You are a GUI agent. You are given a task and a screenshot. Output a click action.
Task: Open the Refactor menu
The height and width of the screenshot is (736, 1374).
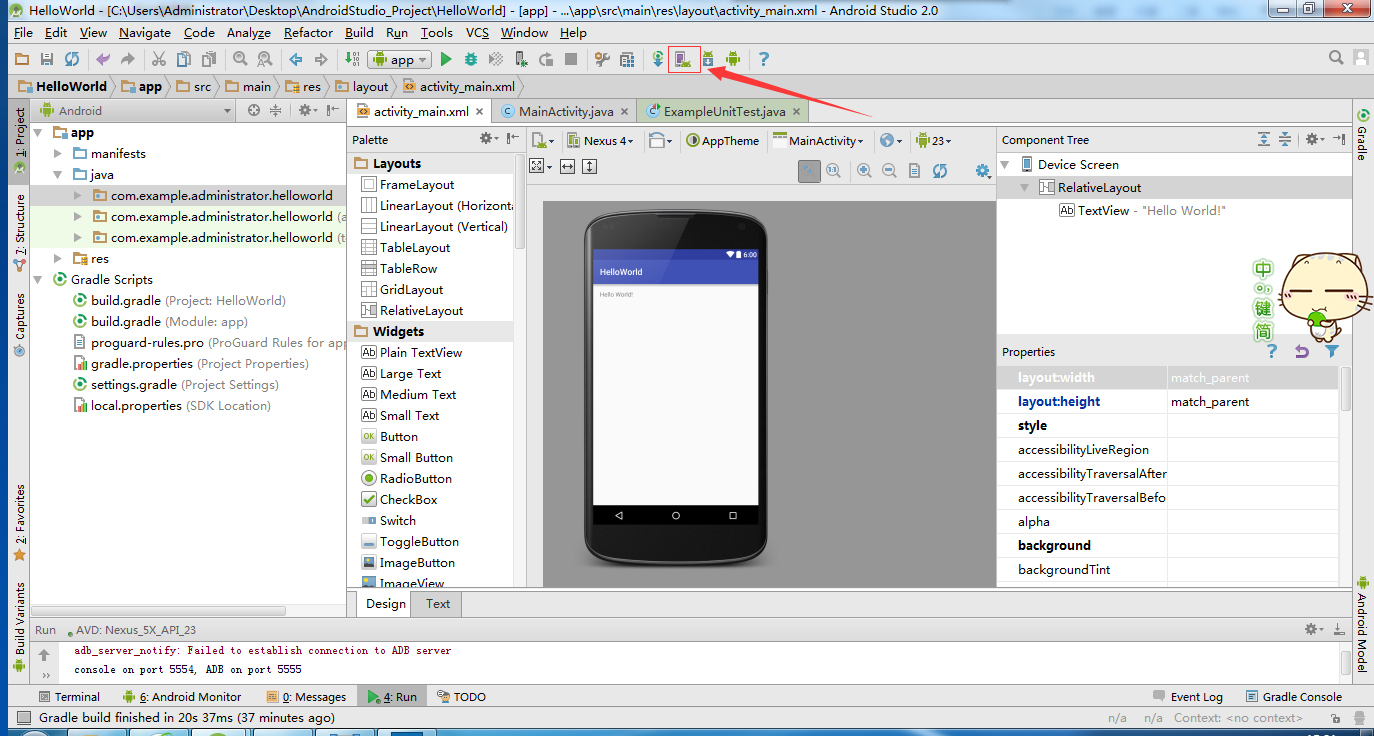coord(308,32)
